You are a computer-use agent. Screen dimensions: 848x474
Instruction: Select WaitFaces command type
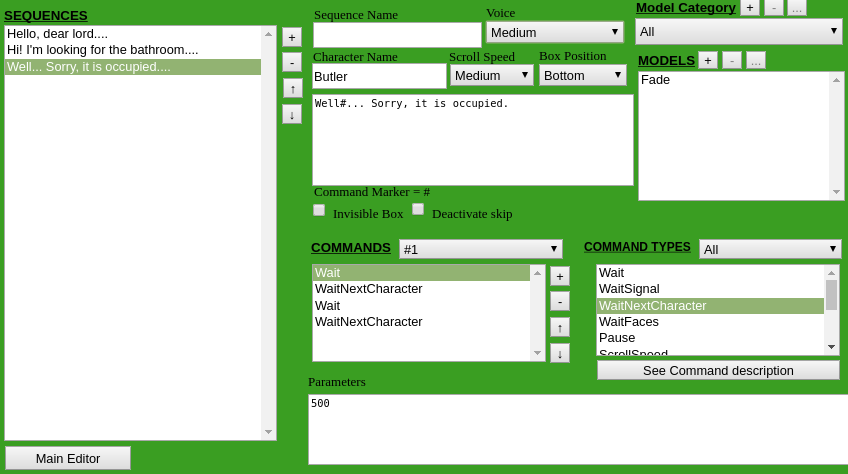(x=710, y=322)
